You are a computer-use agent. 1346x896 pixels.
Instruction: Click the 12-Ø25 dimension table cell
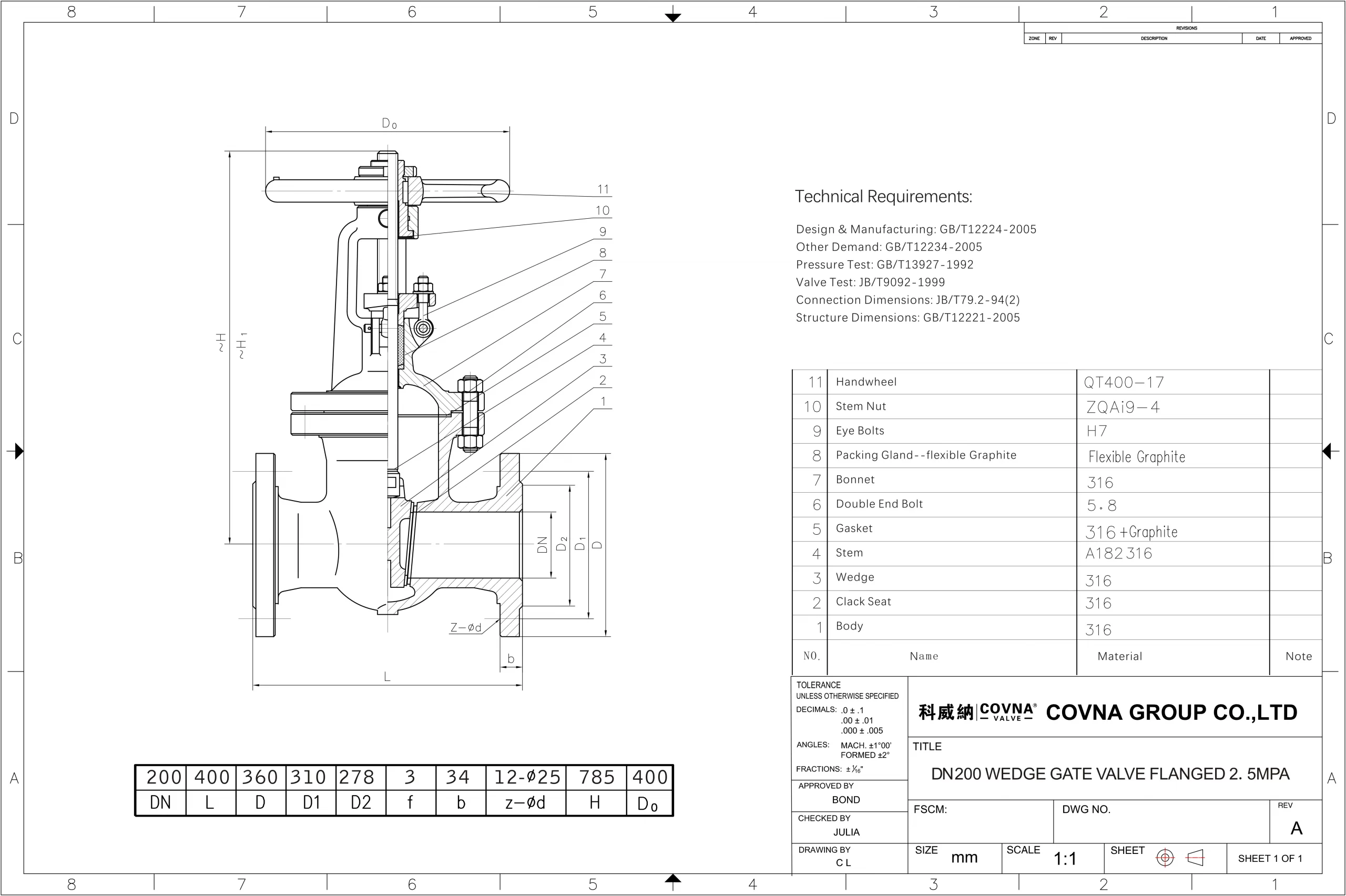click(526, 777)
